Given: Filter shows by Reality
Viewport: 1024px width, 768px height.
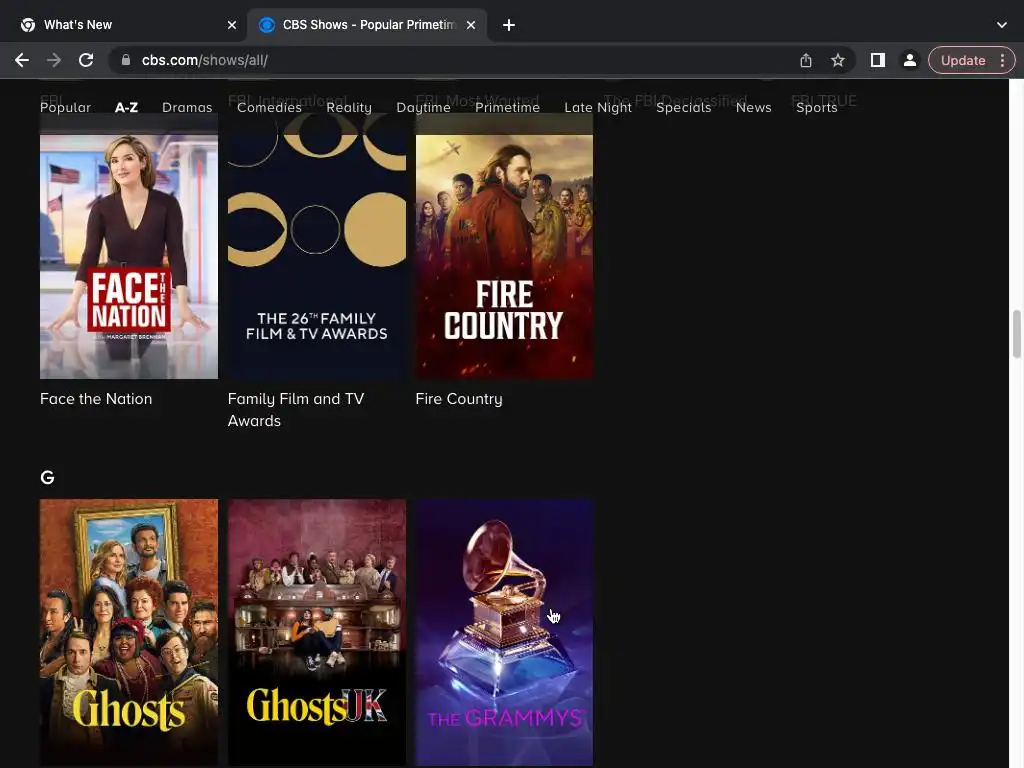Looking at the screenshot, I should (349, 107).
